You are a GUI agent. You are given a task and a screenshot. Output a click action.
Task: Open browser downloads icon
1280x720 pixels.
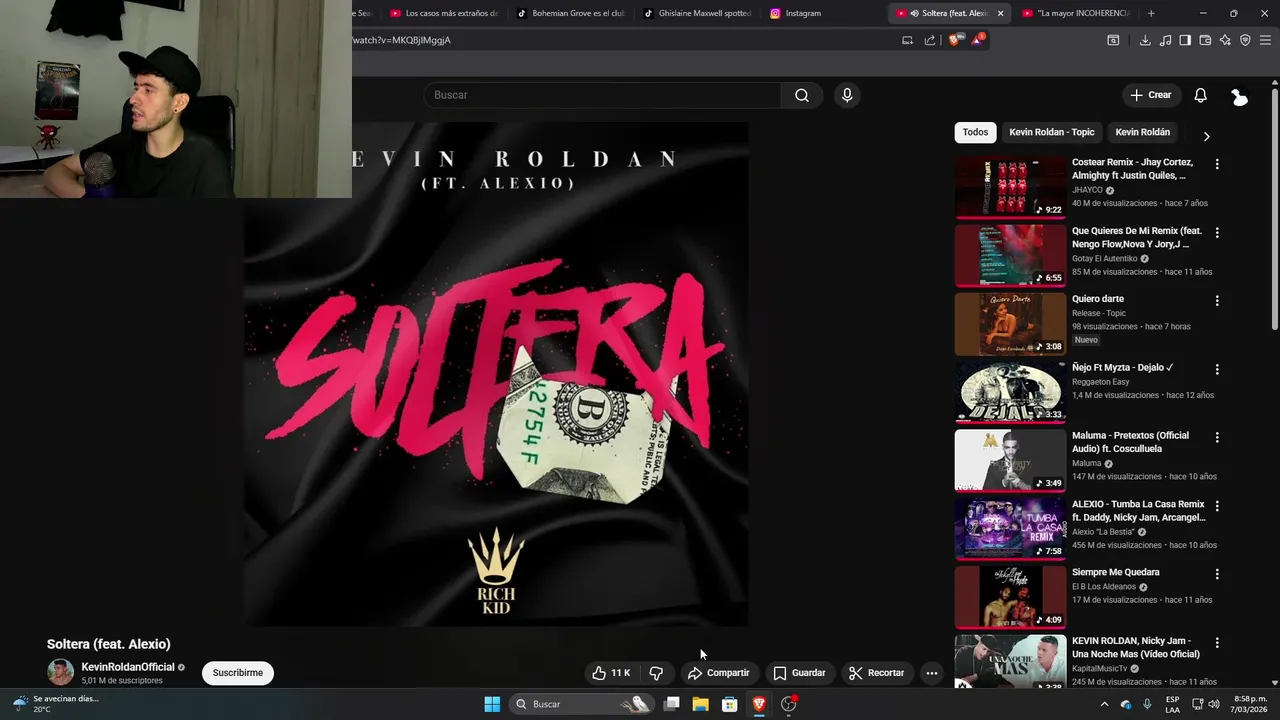[1145, 40]
